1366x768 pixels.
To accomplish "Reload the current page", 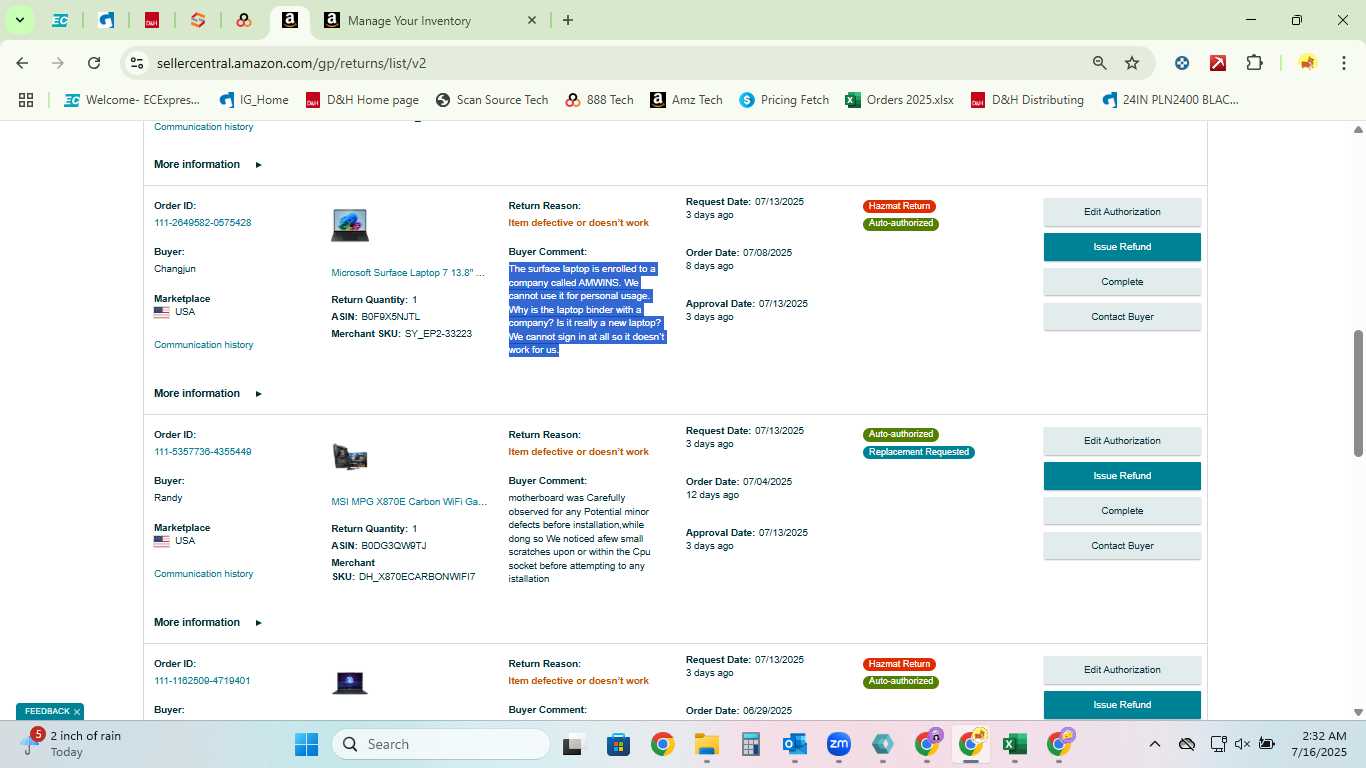I will point(94,63).
